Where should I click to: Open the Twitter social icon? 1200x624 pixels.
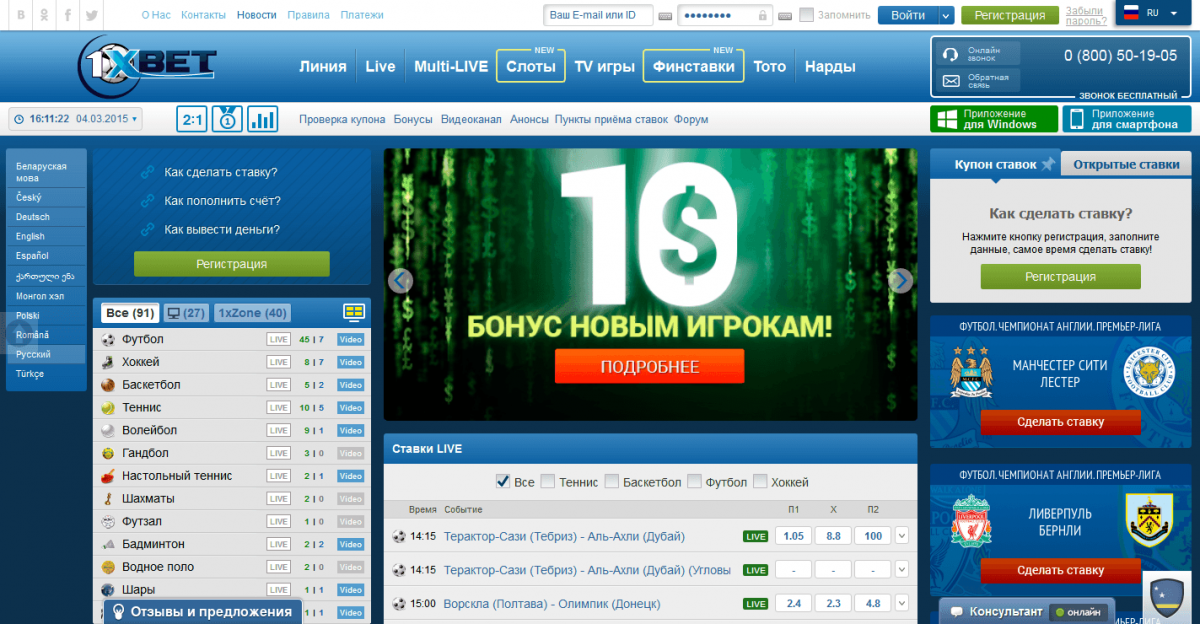point(92,16)
